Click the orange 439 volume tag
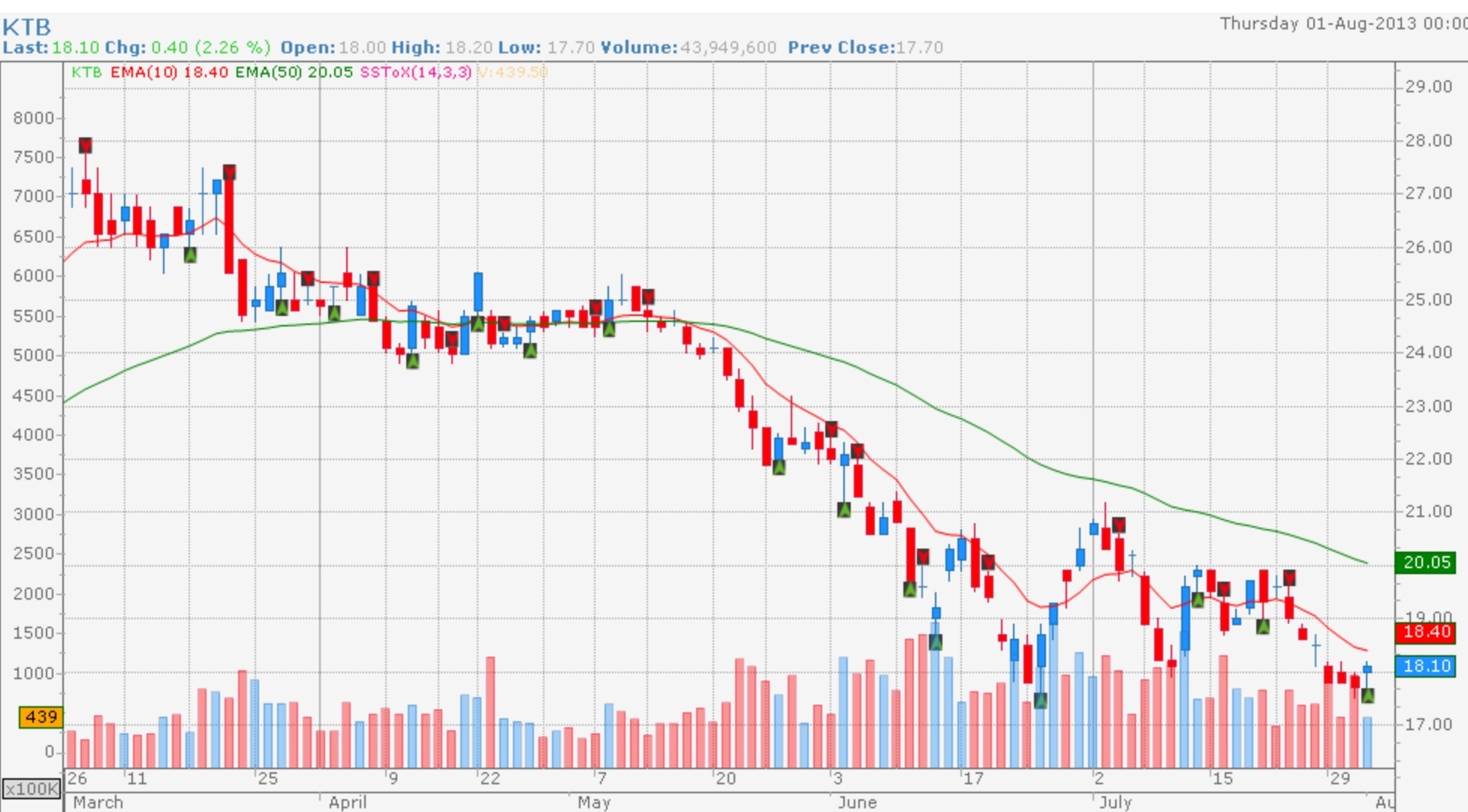This screenshot has width=1468, height=812. coord(41,717)
